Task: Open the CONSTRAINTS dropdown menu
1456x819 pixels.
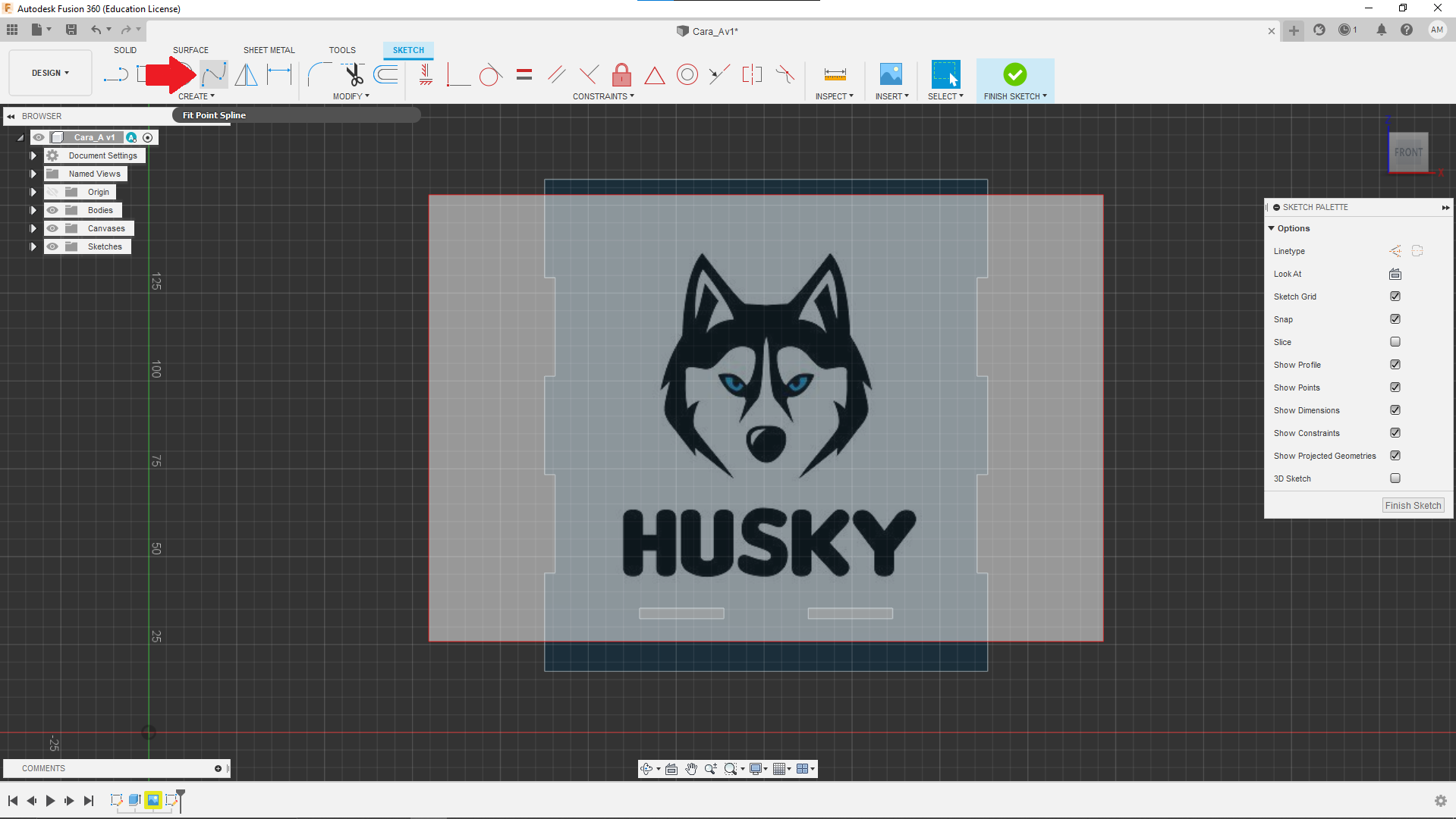Action: tap(603, 96)
